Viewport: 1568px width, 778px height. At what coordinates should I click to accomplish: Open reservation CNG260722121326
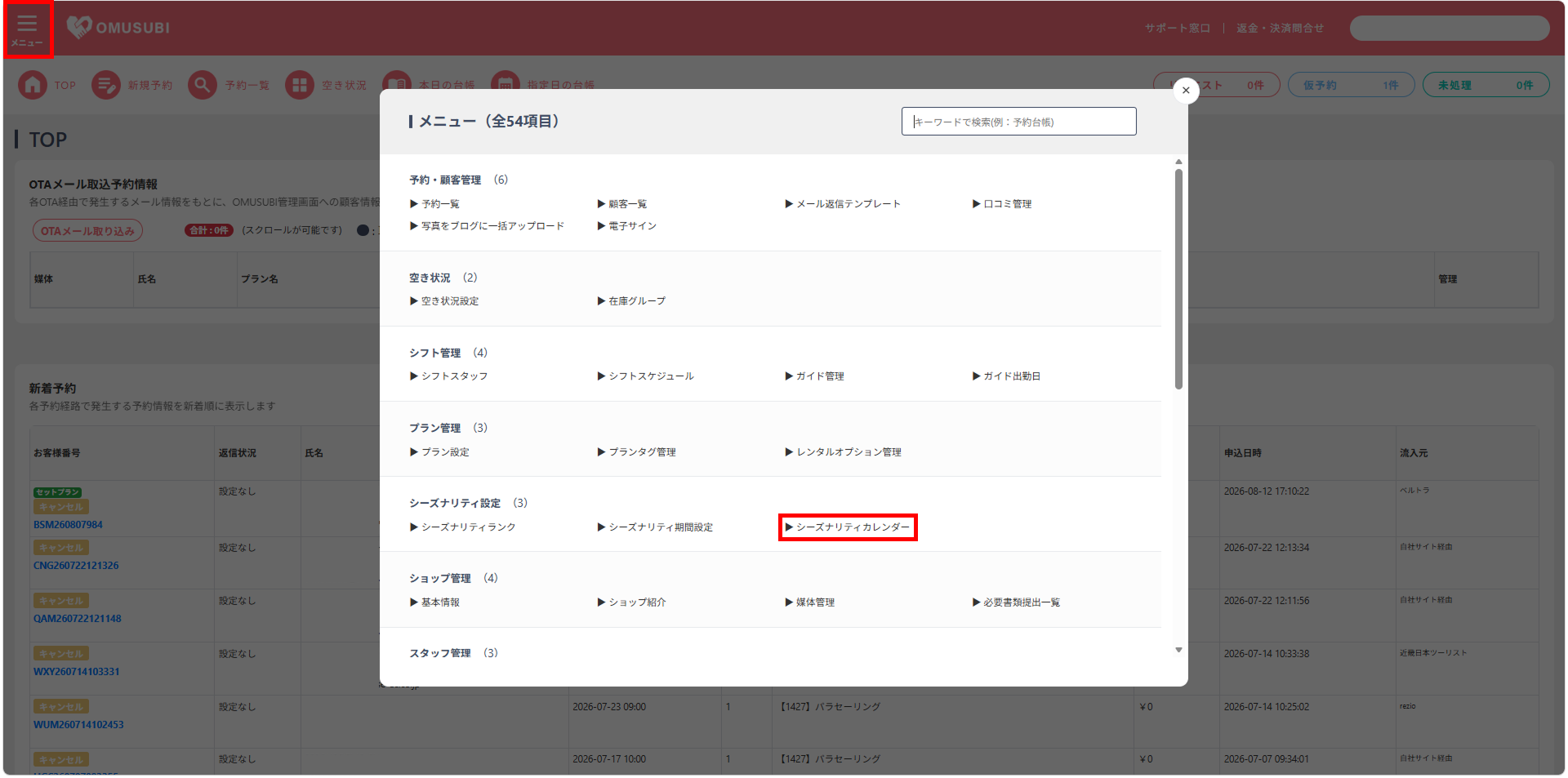point(76,566)
